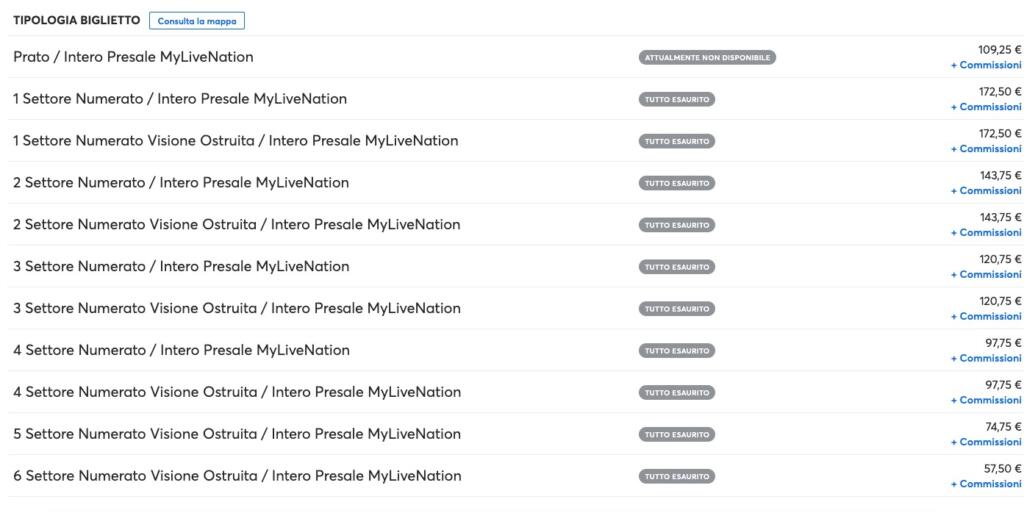Click the 'Attualmente non disponibile' badge
This screenshot has height=513, width=1024.
pyautogui.click(x=707, y=58)
